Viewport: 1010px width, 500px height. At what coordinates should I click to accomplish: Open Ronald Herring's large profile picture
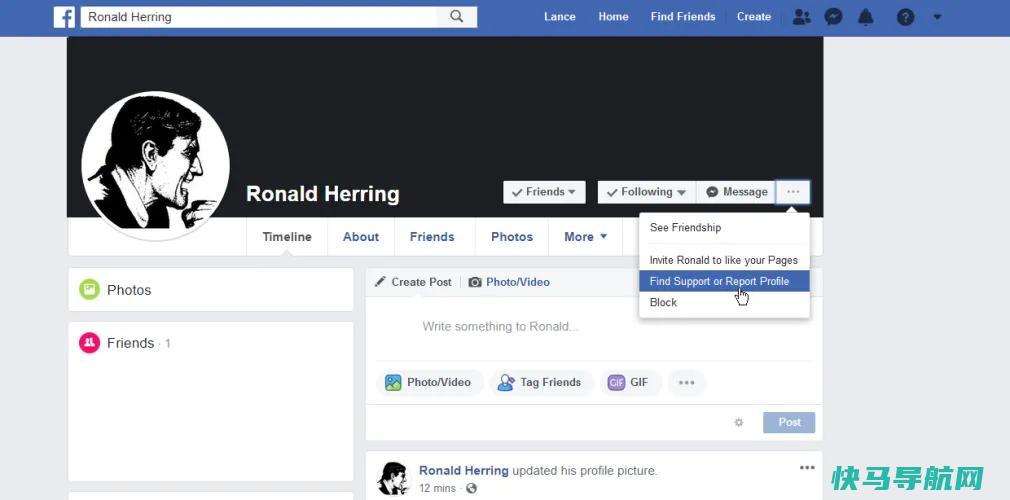[x=155, y=166]
